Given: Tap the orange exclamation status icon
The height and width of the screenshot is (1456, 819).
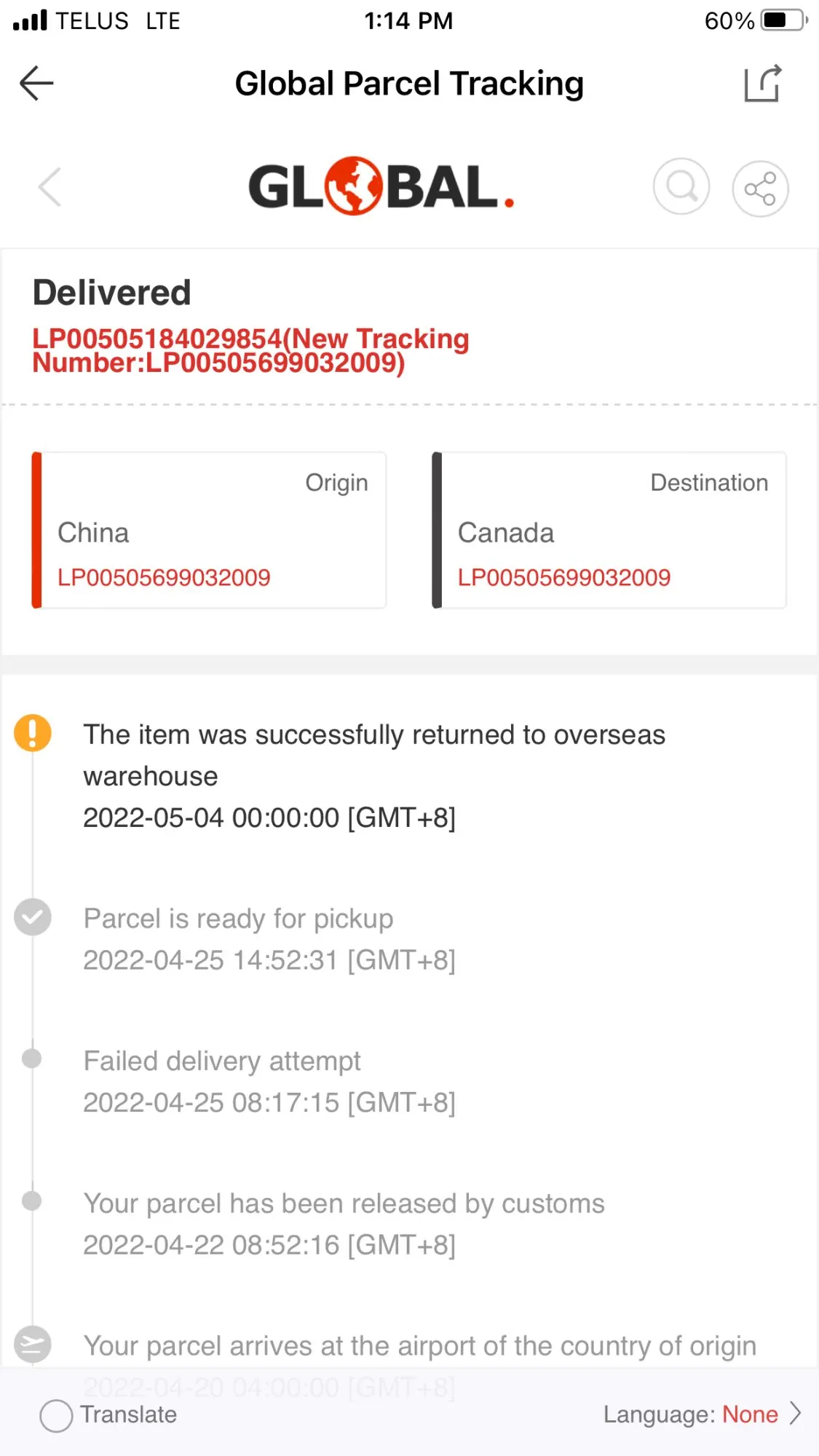Looking at the screenshot, I should click(33, 732).
